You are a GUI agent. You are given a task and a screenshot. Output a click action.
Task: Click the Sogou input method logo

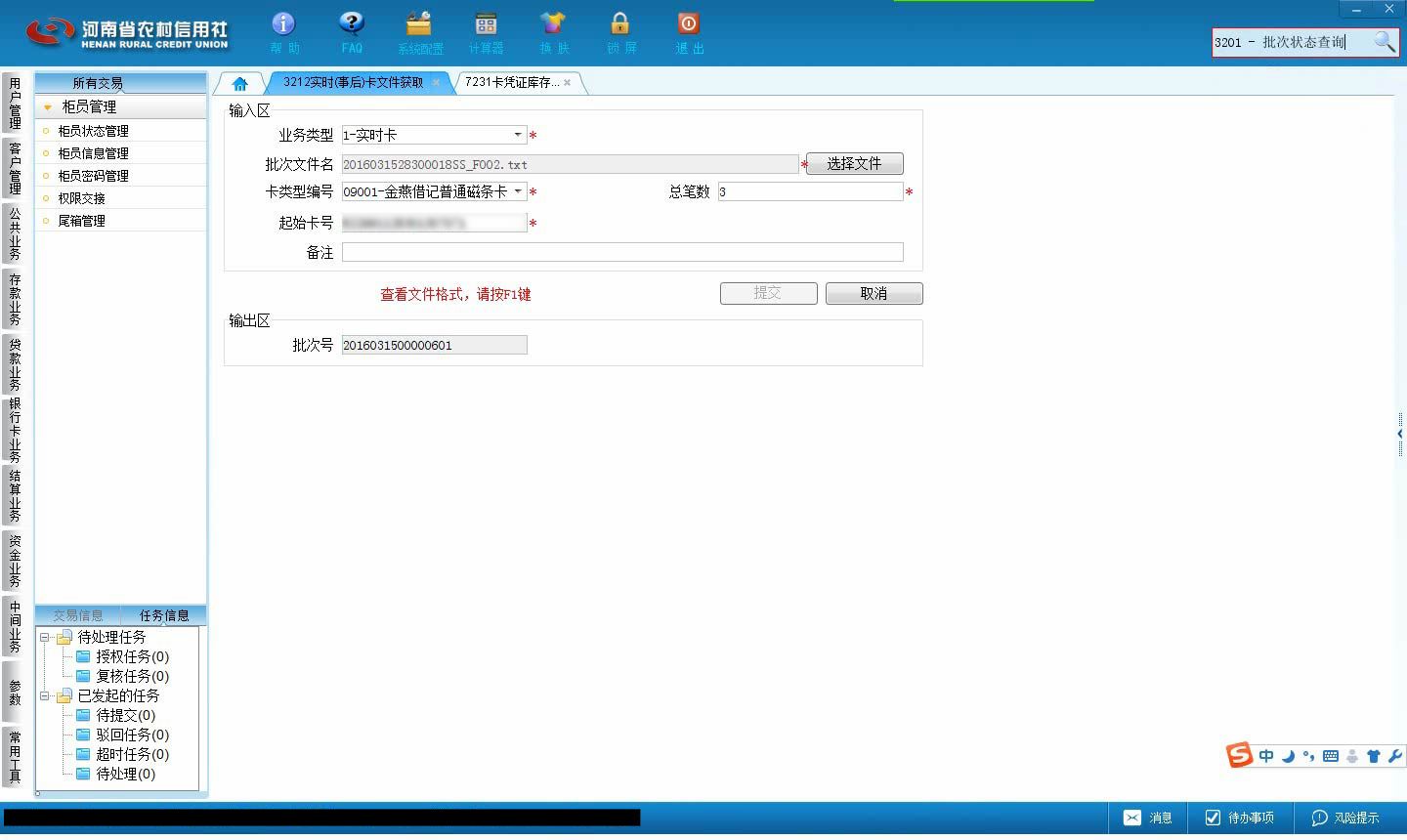click(1239, 755)
